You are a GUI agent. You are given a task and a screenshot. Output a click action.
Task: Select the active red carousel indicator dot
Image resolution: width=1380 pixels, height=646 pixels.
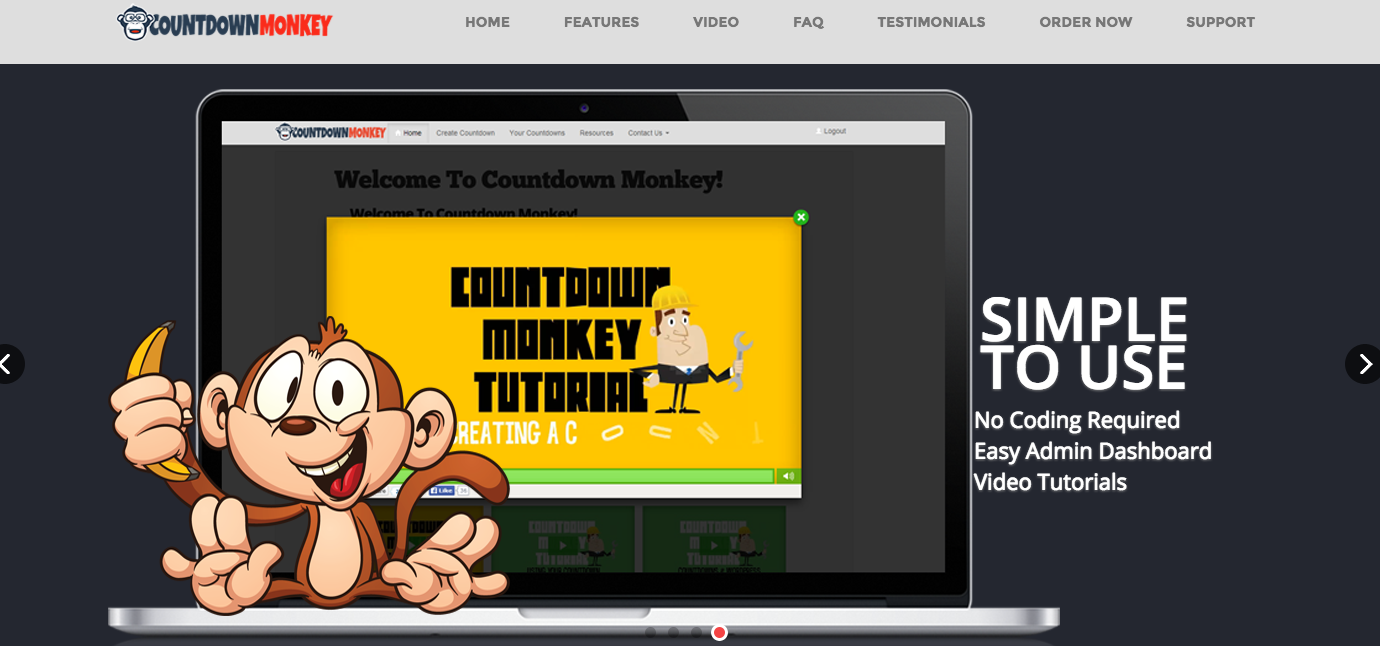719,632
